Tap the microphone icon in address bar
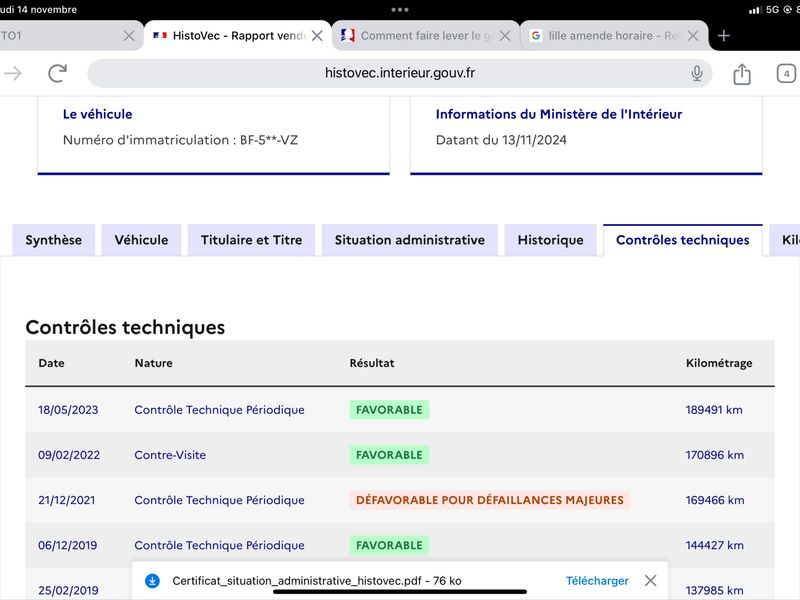800x600 pixels. point(696,73)
